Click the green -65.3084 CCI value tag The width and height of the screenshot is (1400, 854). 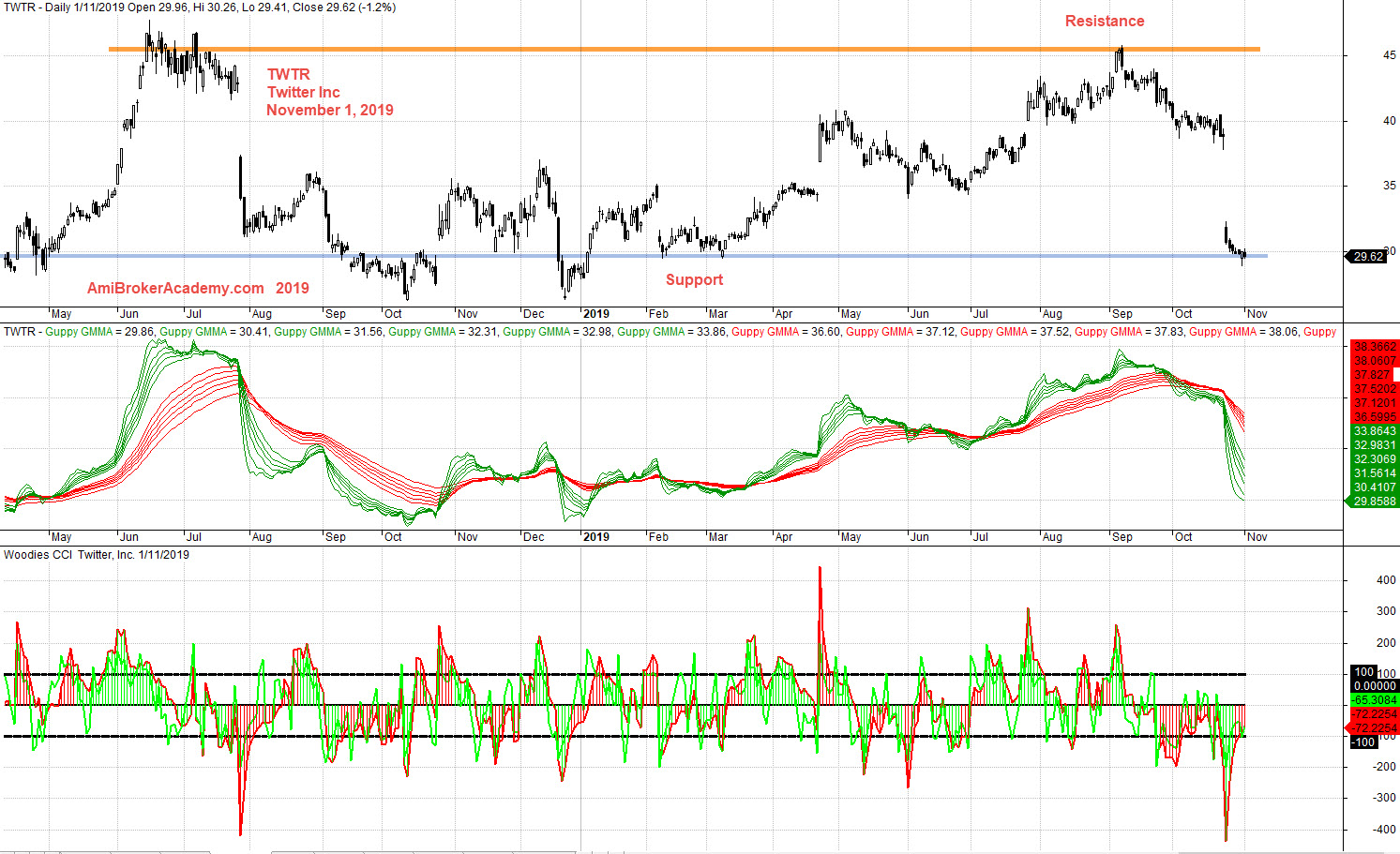tap(1374, 700)
